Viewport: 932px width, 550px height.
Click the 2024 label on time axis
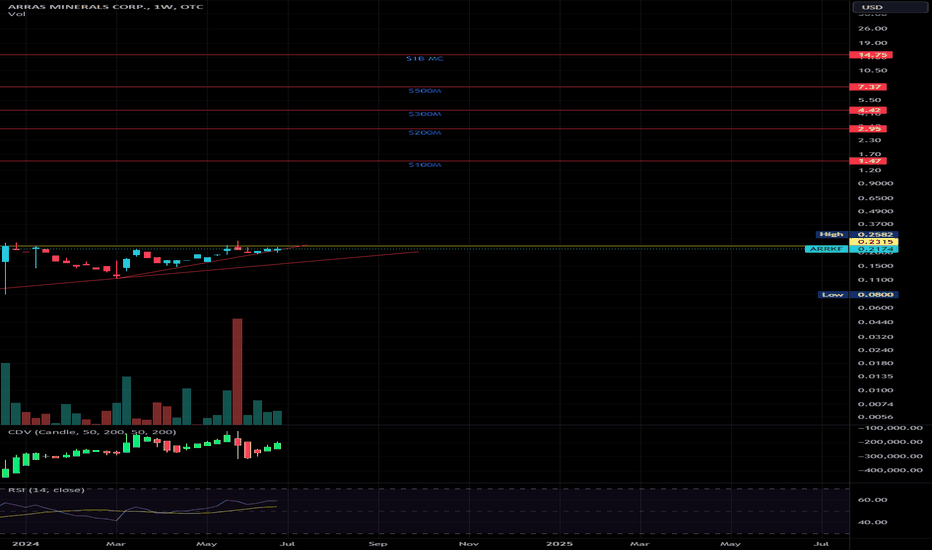[x=26, y=543]
